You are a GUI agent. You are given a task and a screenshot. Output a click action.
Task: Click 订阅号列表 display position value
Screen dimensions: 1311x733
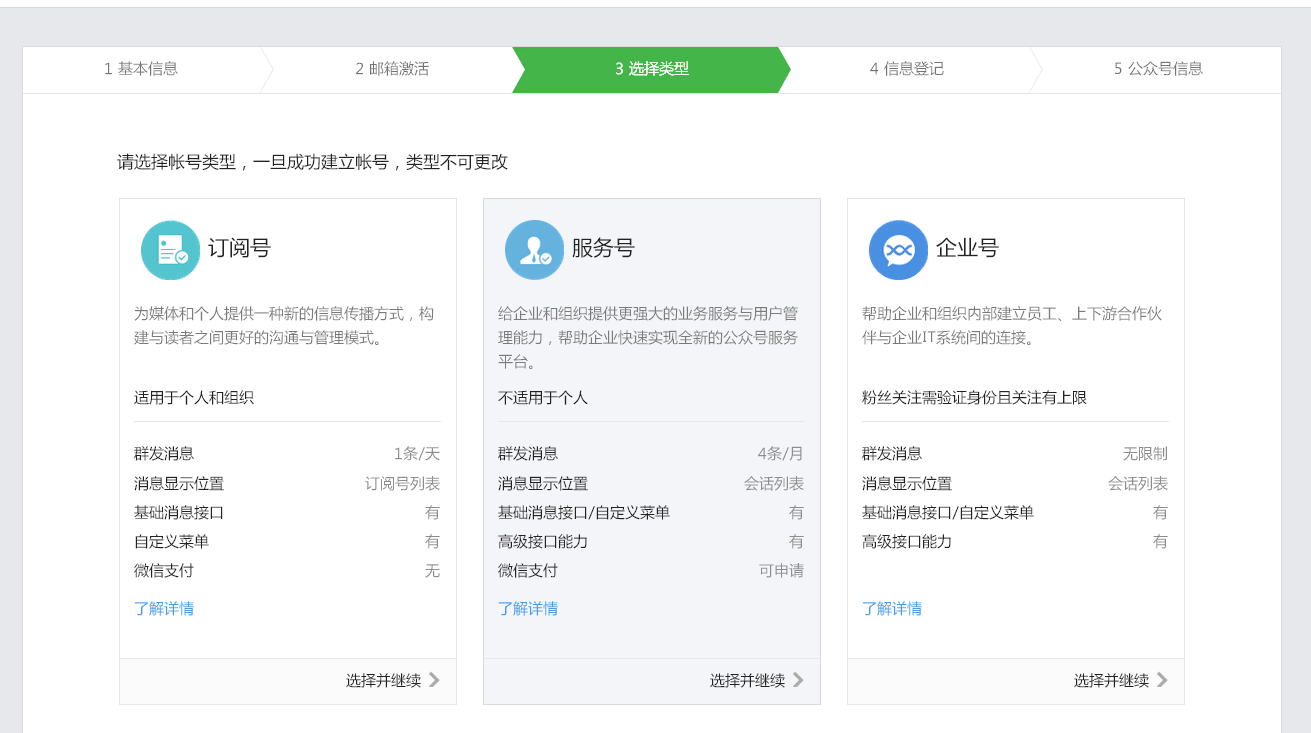pyautogui.click(x=402, y=483)
